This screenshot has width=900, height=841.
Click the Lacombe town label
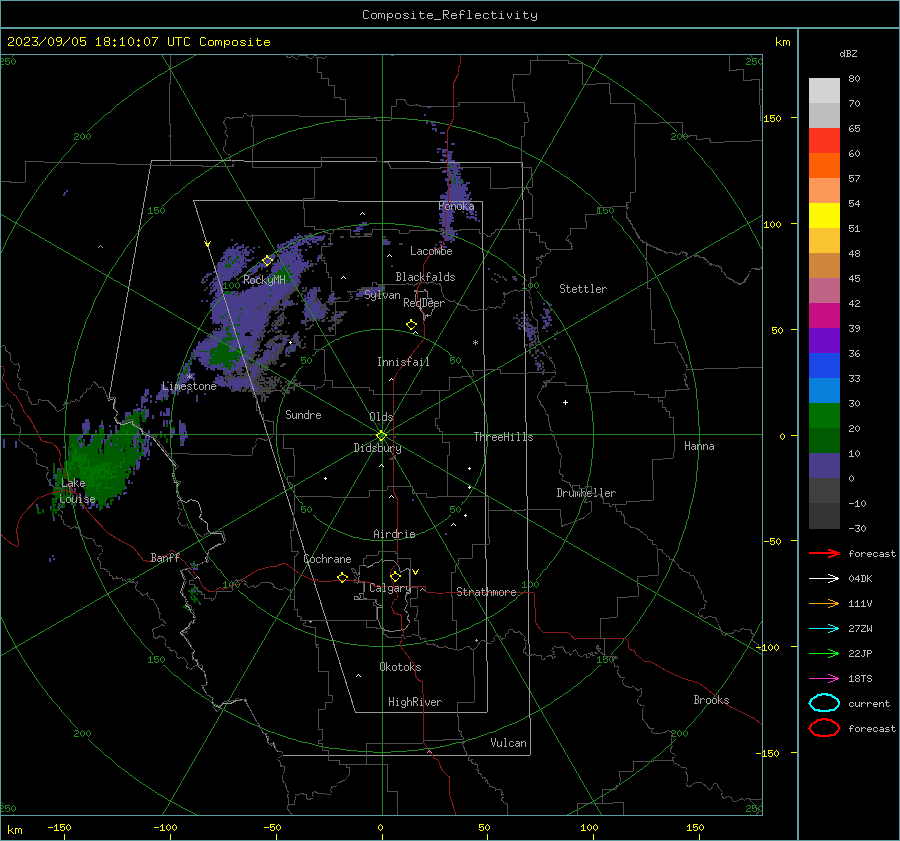pyautogui.click(x=431, y=251)
